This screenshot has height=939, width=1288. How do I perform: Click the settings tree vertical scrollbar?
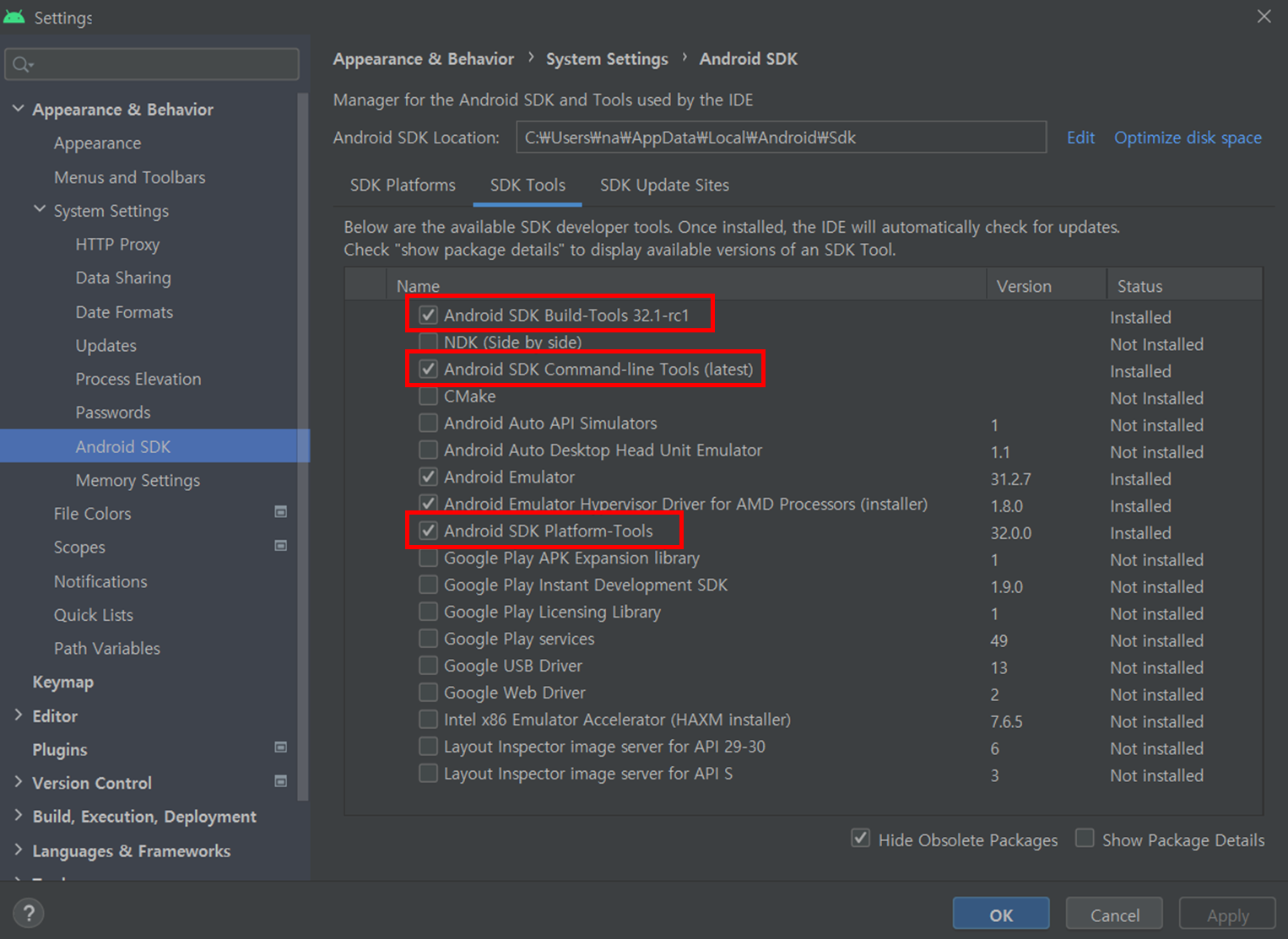[x=303, y=447]
